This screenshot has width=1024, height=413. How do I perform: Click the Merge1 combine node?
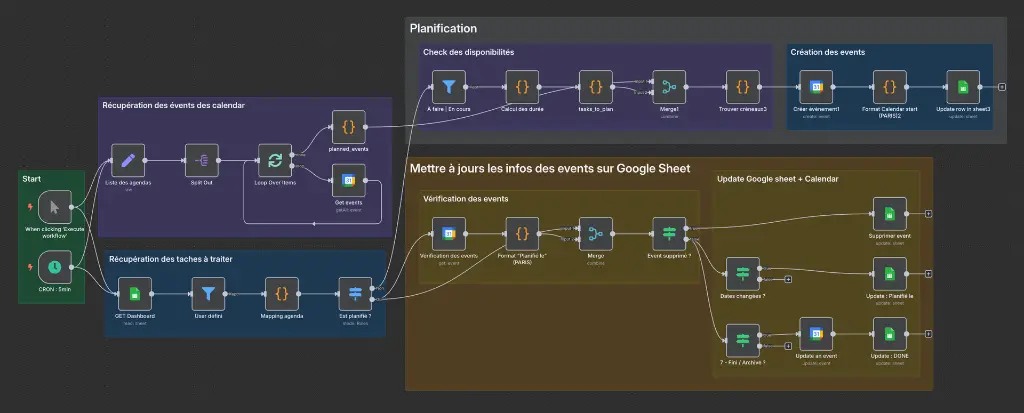668,86
